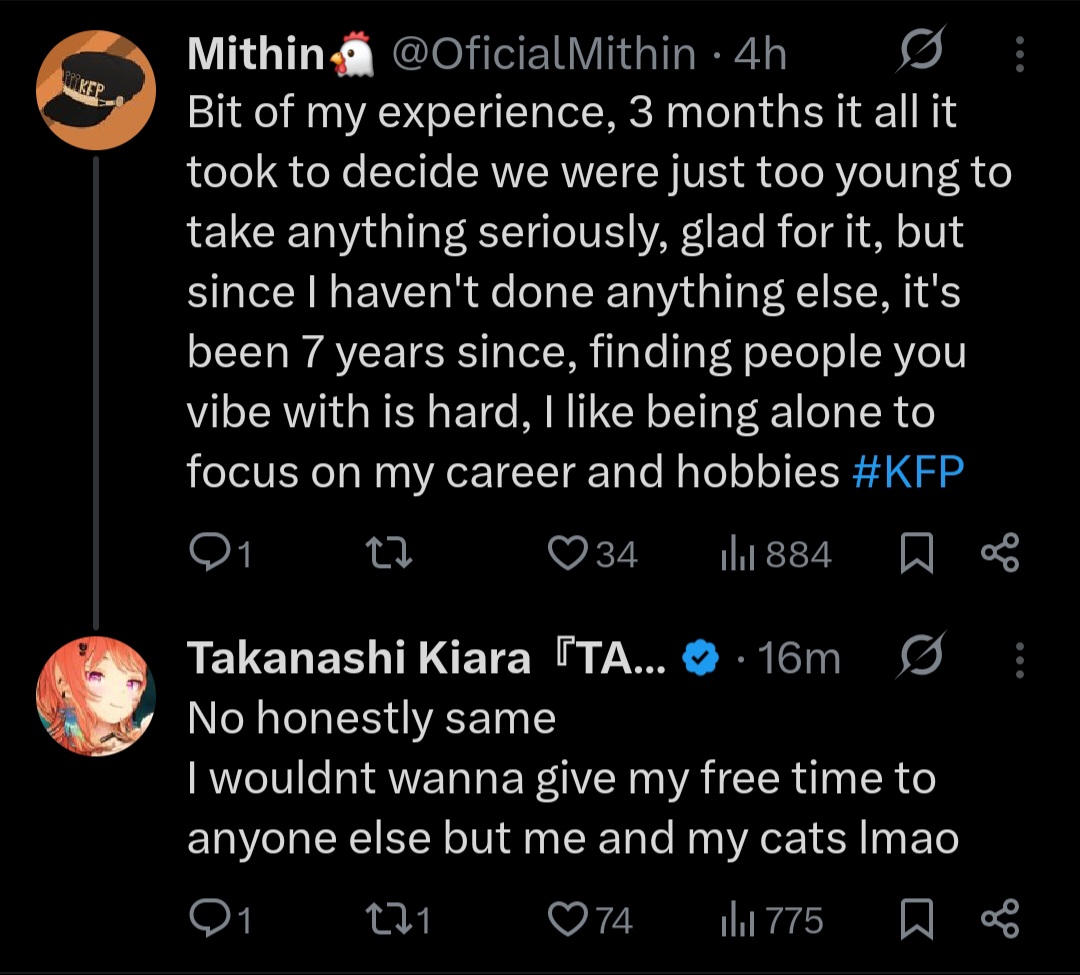This screenshot has height=975, width=1080.
Task: Like Mithin's tweet with 34 likes
Action: (569, 554)
